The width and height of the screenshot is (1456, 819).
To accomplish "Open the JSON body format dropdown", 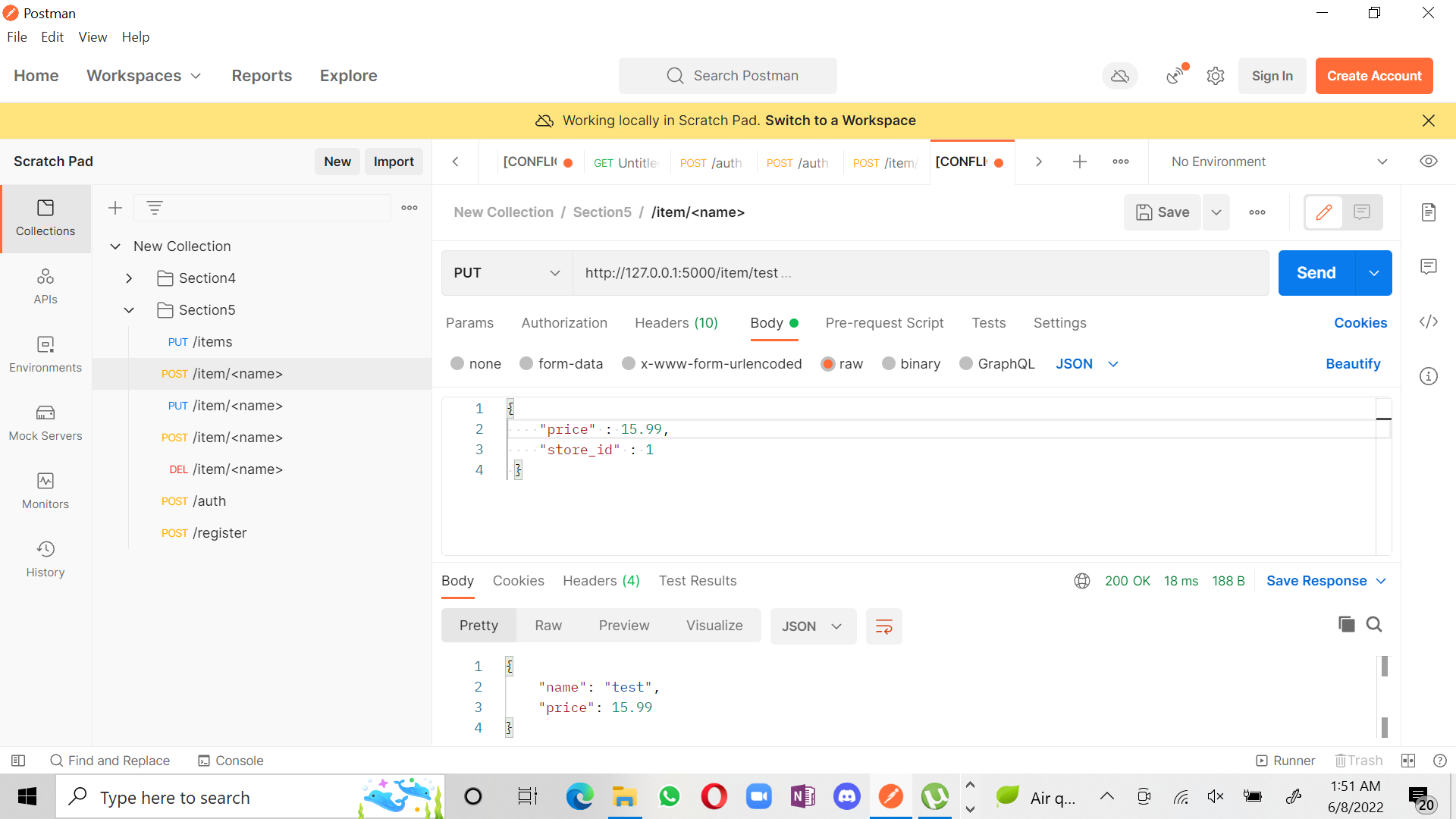I will pyautogui.click(x=1087, y=364).
